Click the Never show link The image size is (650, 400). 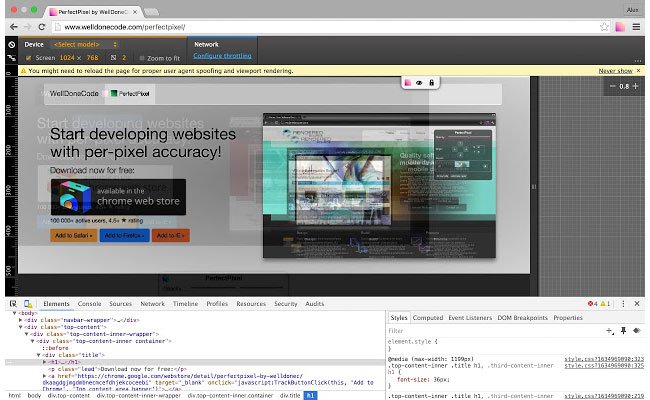(x=616, y=71)
